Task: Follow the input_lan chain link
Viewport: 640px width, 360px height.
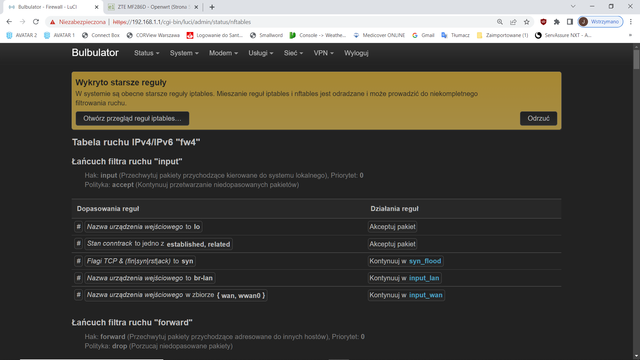Action: click(x=424, y=278)
